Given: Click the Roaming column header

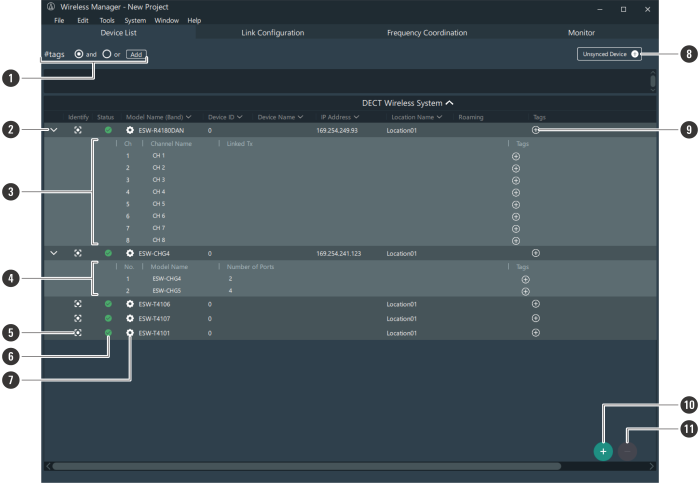Looking at the screenshot, I should click(x=471, y=117).
